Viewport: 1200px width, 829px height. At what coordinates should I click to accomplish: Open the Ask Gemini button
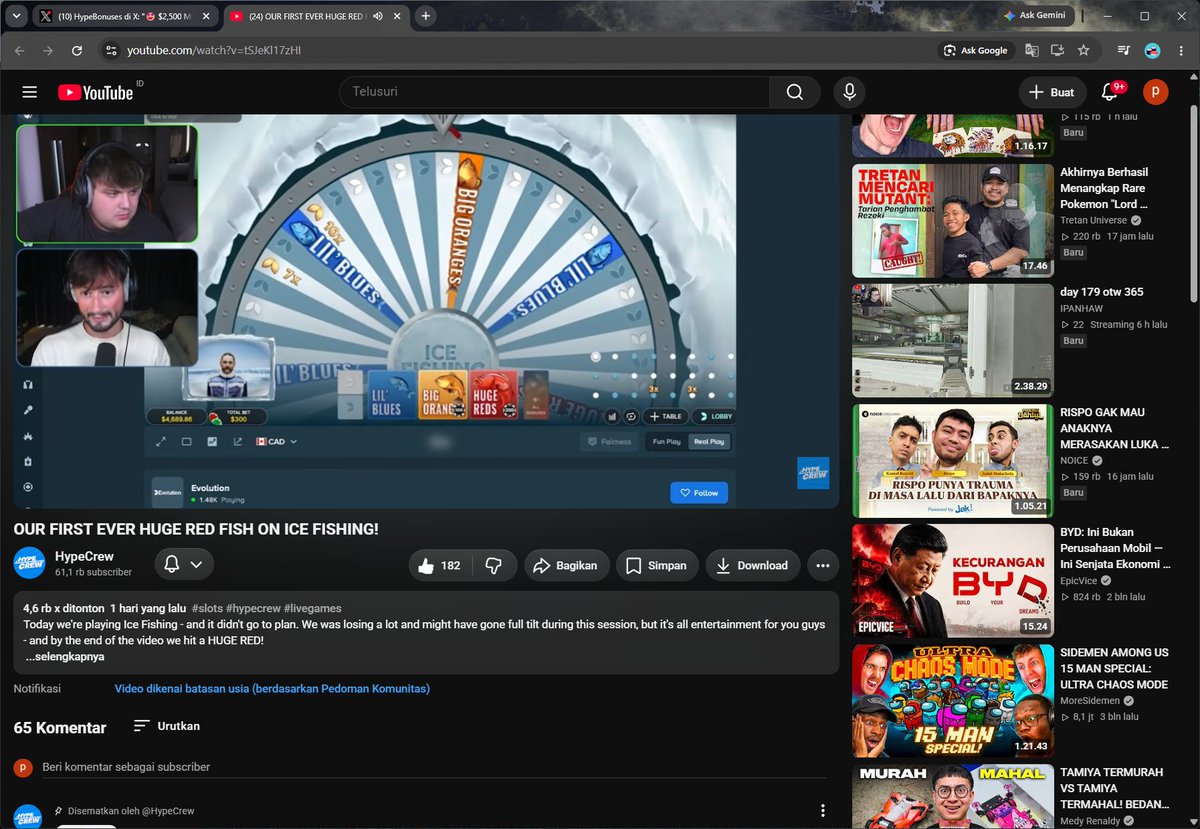click(1034, 16)
